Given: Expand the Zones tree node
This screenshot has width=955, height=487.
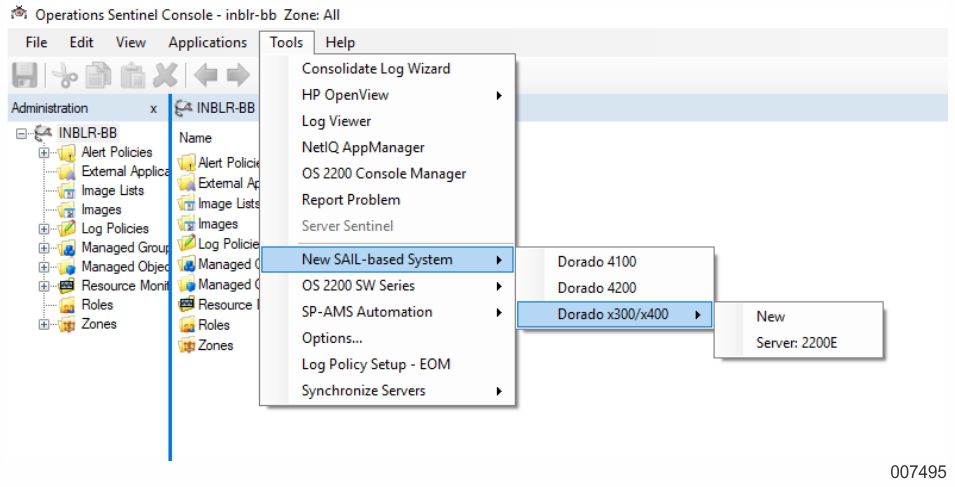Looking at the screenshot, I should [43, 325].
